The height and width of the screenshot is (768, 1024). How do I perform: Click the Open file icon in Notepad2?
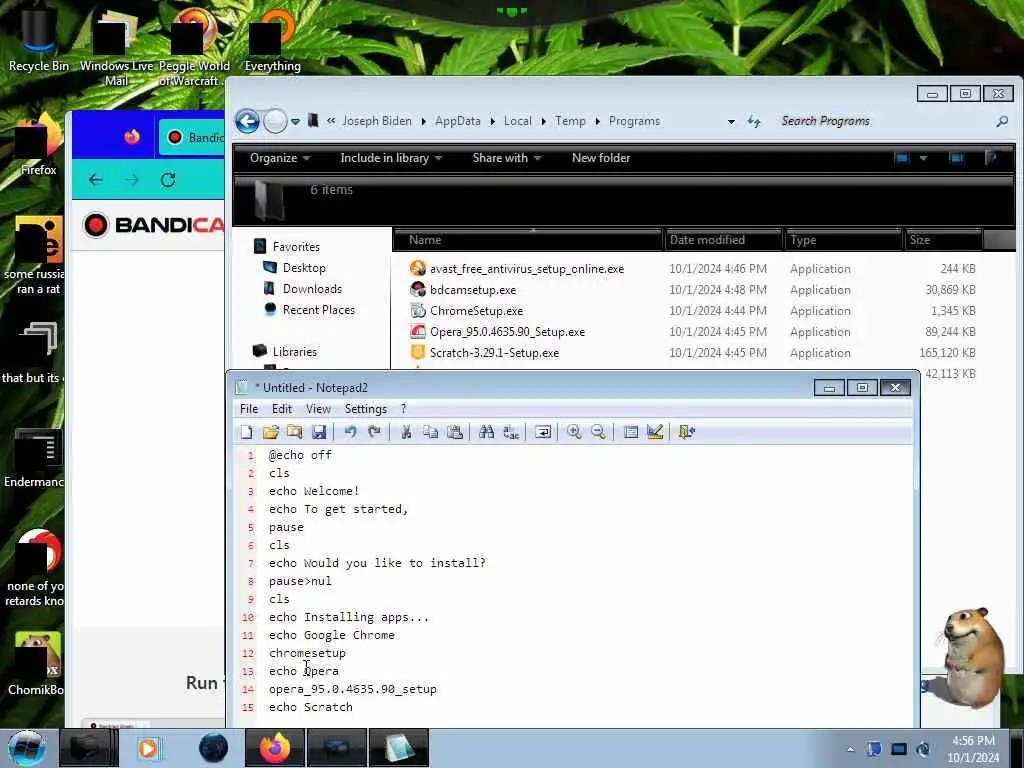(x=270, y=432)
